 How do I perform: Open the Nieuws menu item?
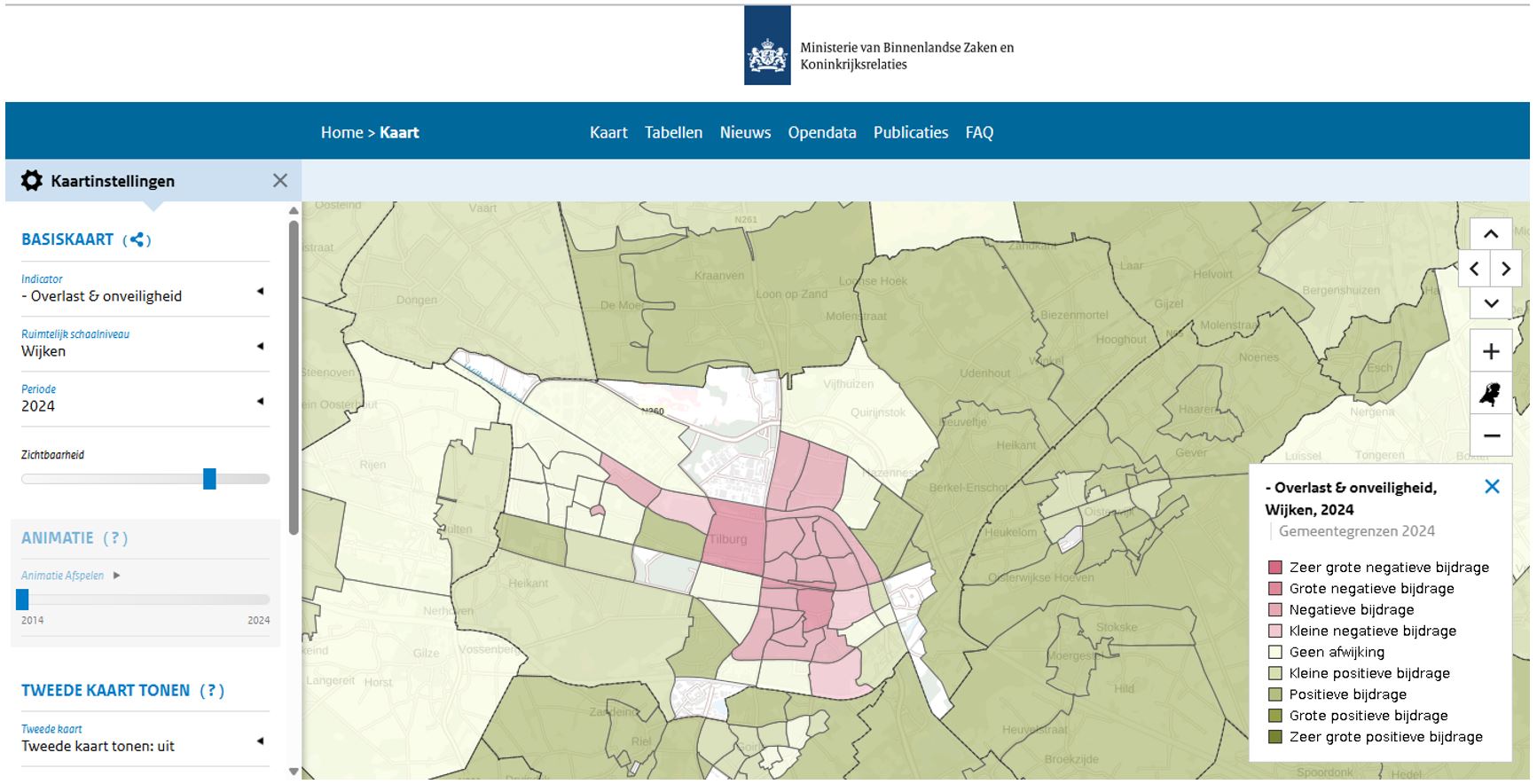point(745,132)
